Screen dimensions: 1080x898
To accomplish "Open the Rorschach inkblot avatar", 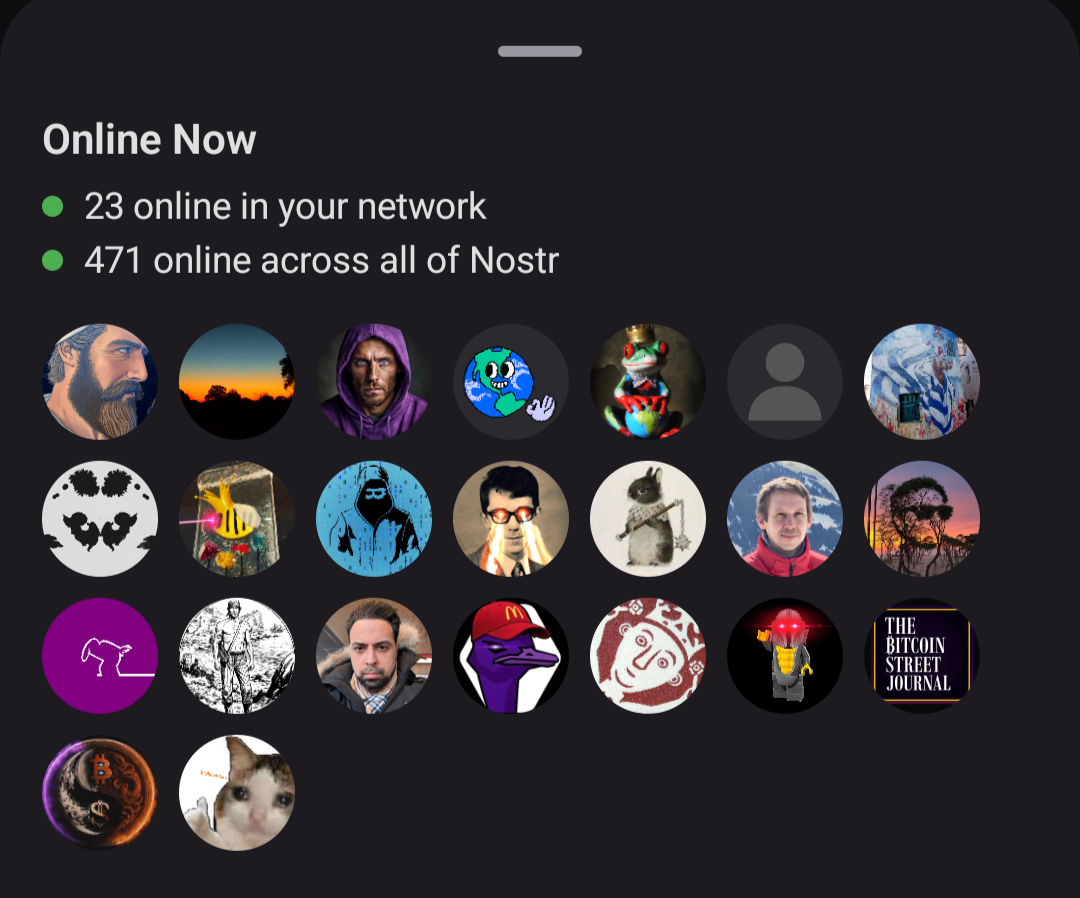I will pos(100,519).
